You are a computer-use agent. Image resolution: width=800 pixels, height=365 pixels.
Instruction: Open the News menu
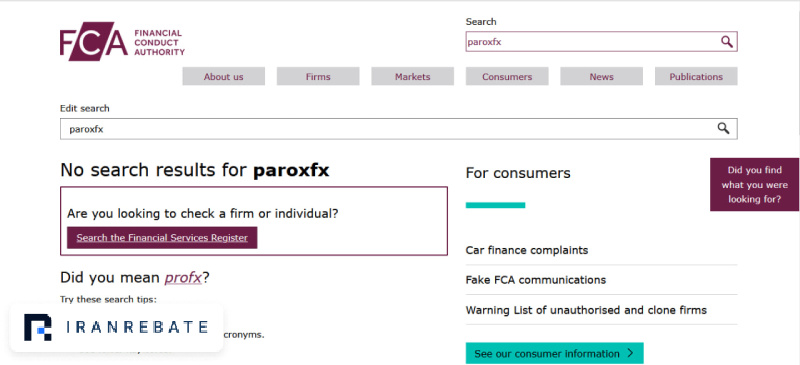[602, 77]
